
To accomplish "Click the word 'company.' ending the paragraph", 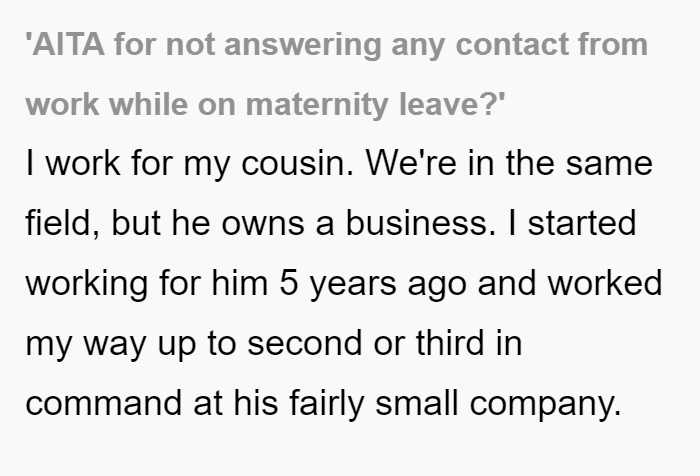I will coord(545,403).
